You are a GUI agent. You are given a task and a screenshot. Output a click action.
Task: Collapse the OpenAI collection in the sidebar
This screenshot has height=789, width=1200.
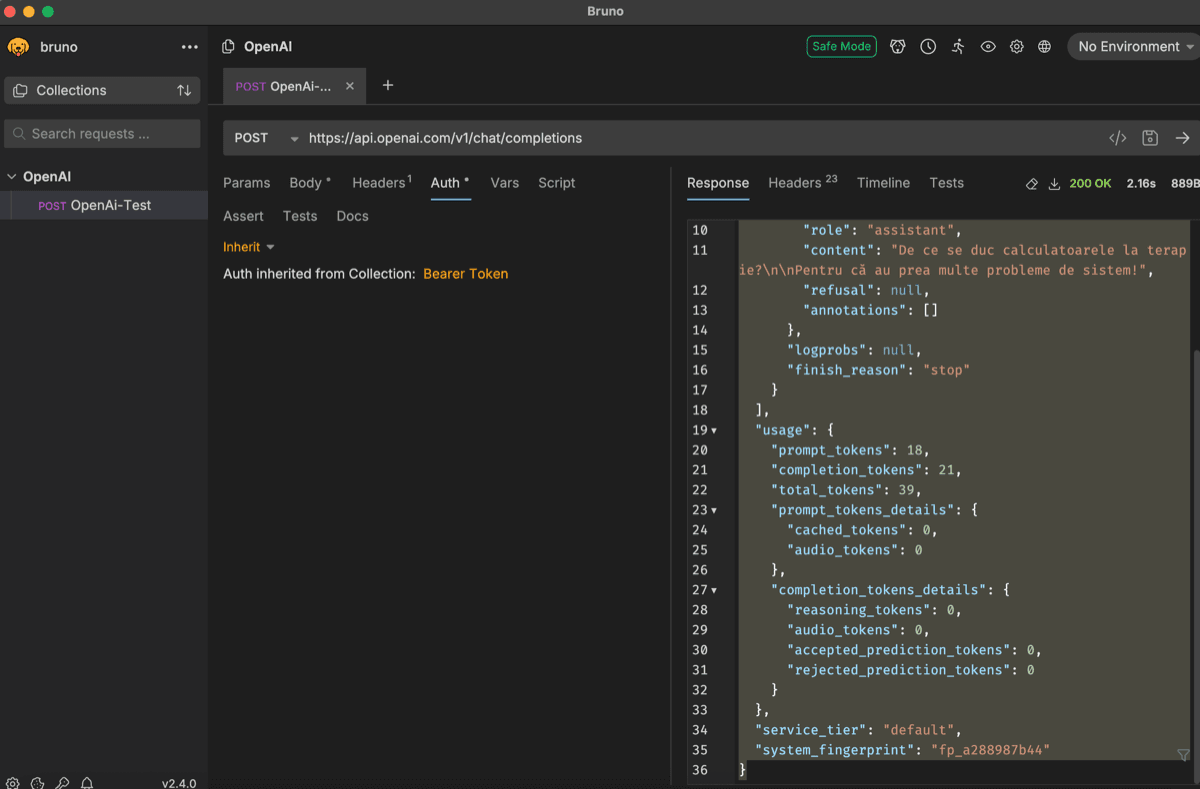click(x=12, y=177)
